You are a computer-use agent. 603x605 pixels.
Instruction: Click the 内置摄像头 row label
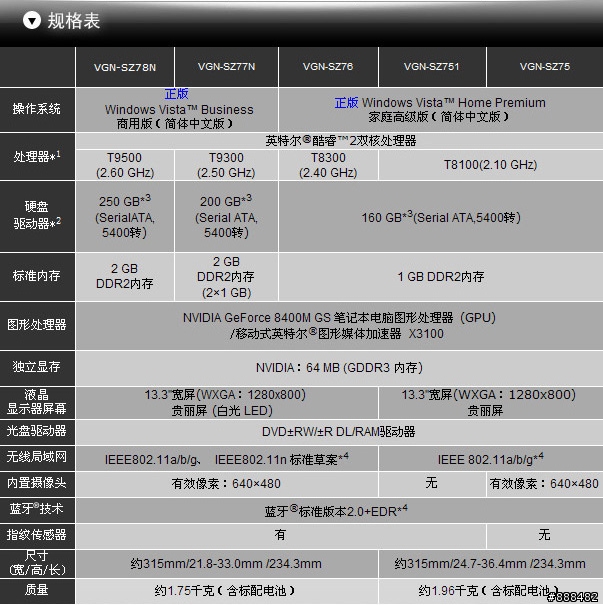(37, 483)
